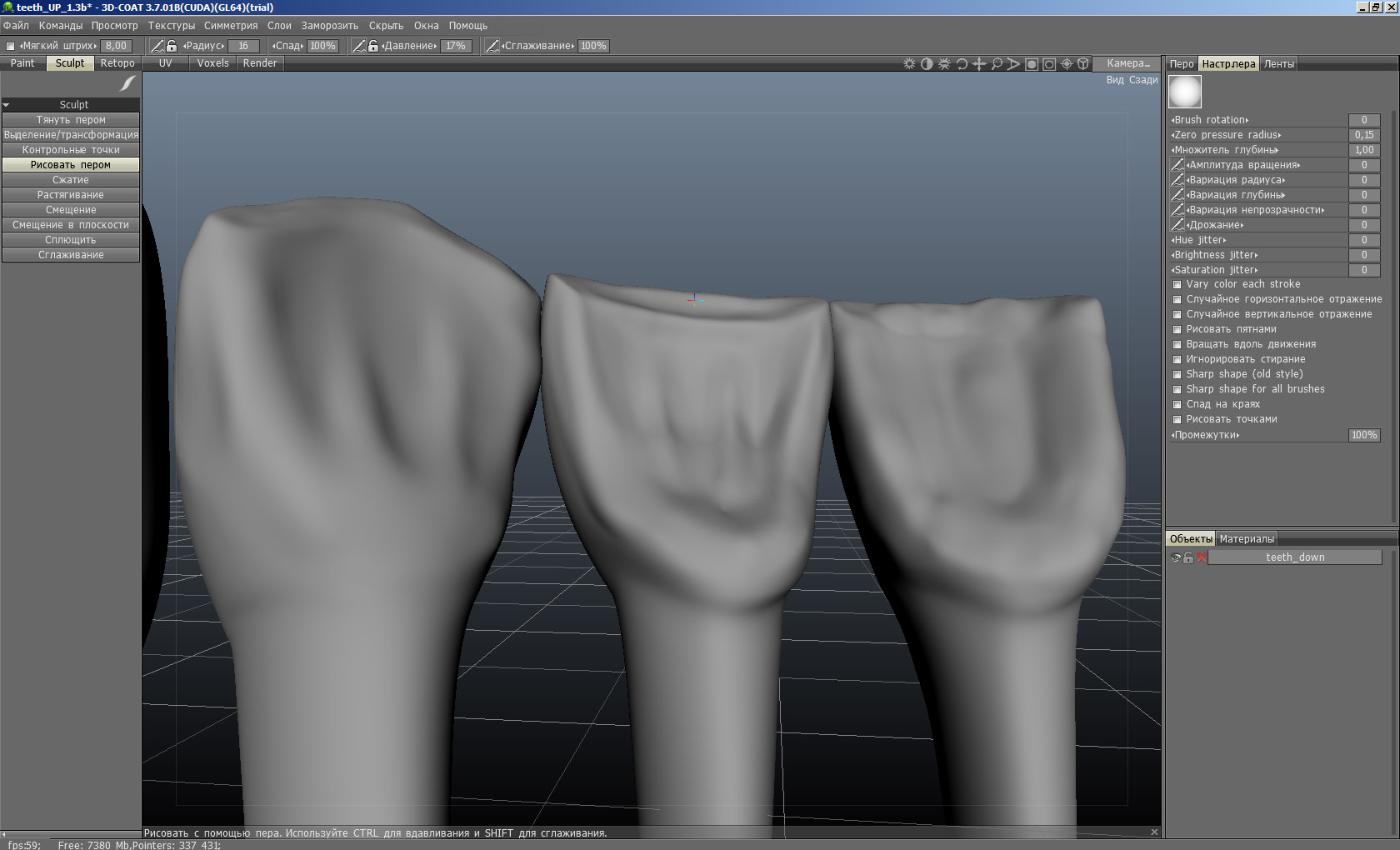Click the magnifier zoom camera icon
The height and width of the screenshot is (850, 1400).
997,64
